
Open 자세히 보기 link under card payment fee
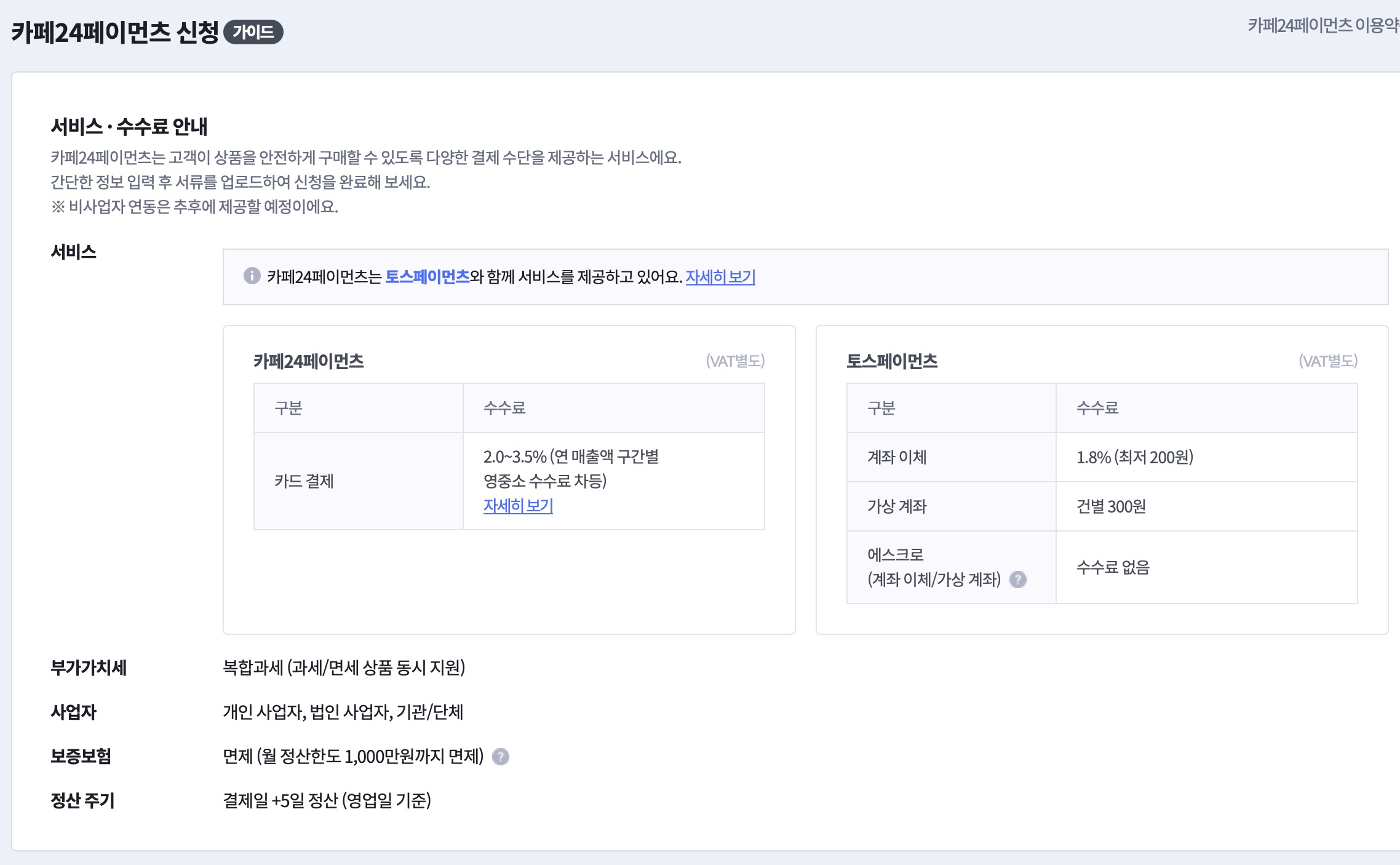518,506
